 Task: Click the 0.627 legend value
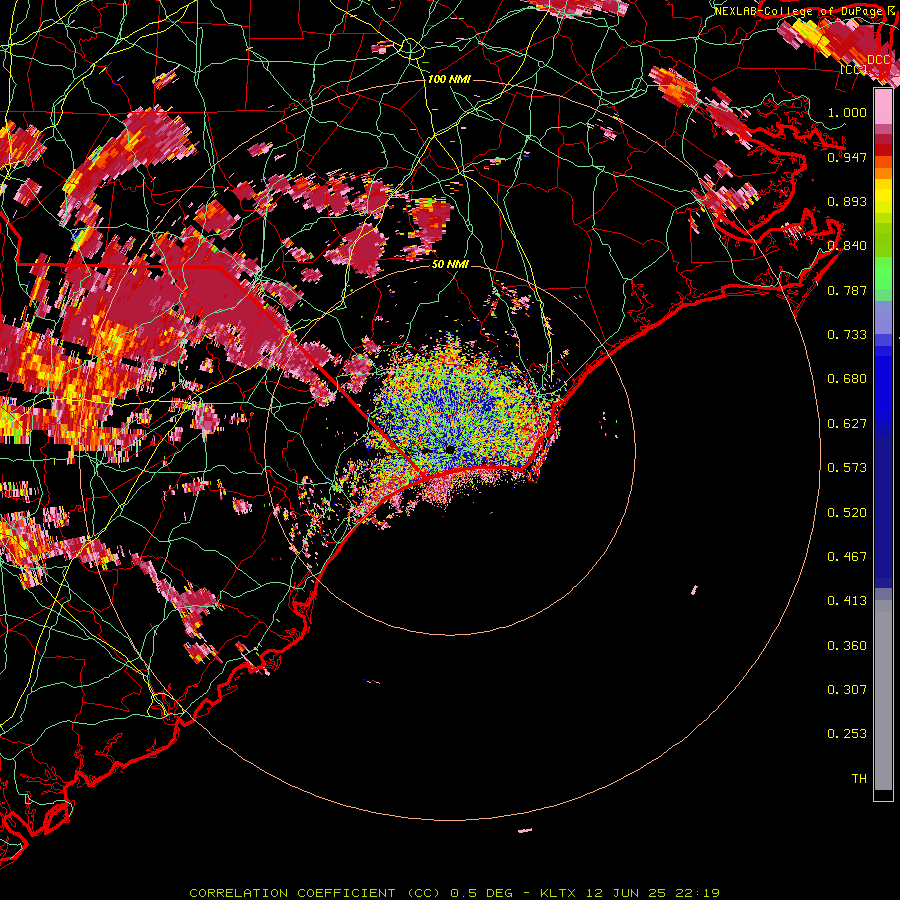point(847,424)
